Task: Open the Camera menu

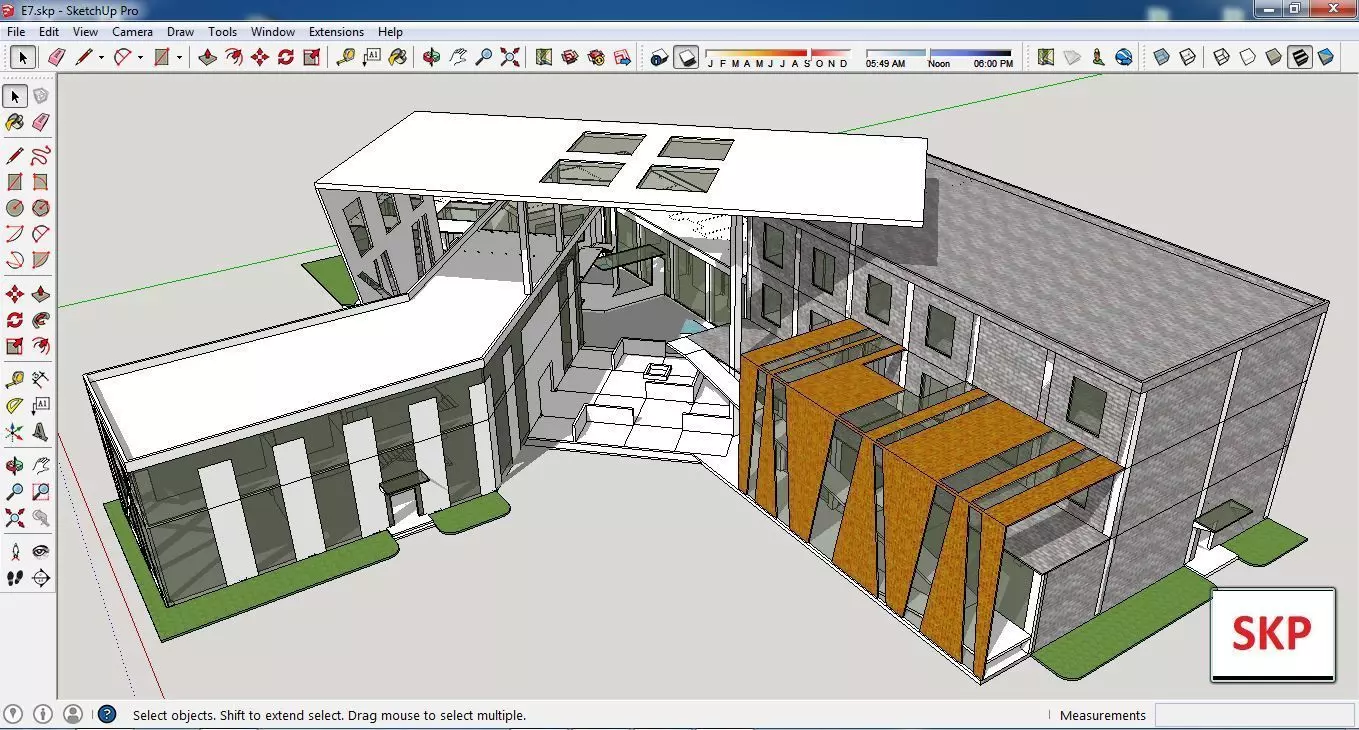Action: point(132,32)
